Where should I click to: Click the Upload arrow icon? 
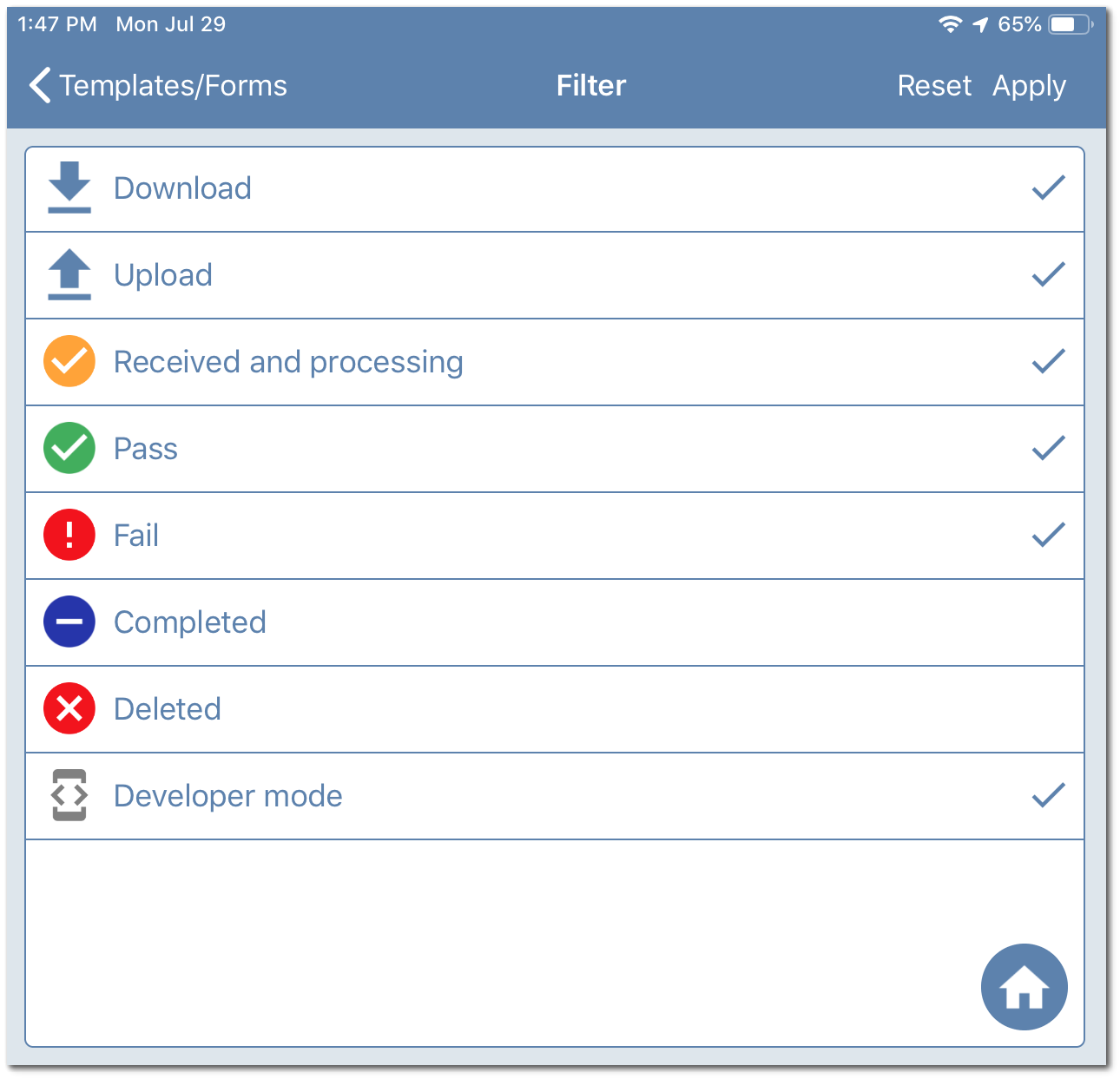[69, 274]
